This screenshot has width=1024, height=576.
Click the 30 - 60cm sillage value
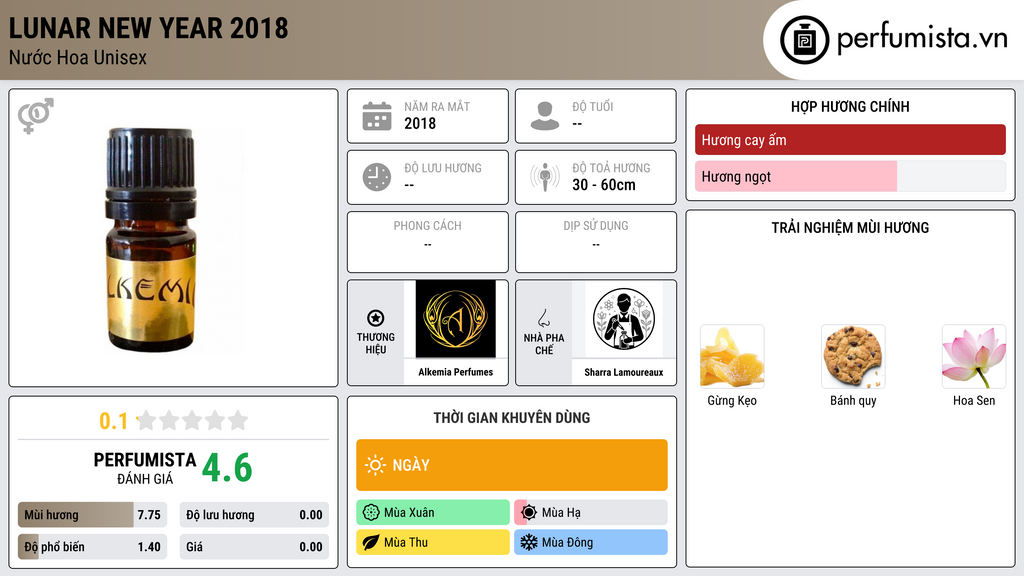point(604,185)
